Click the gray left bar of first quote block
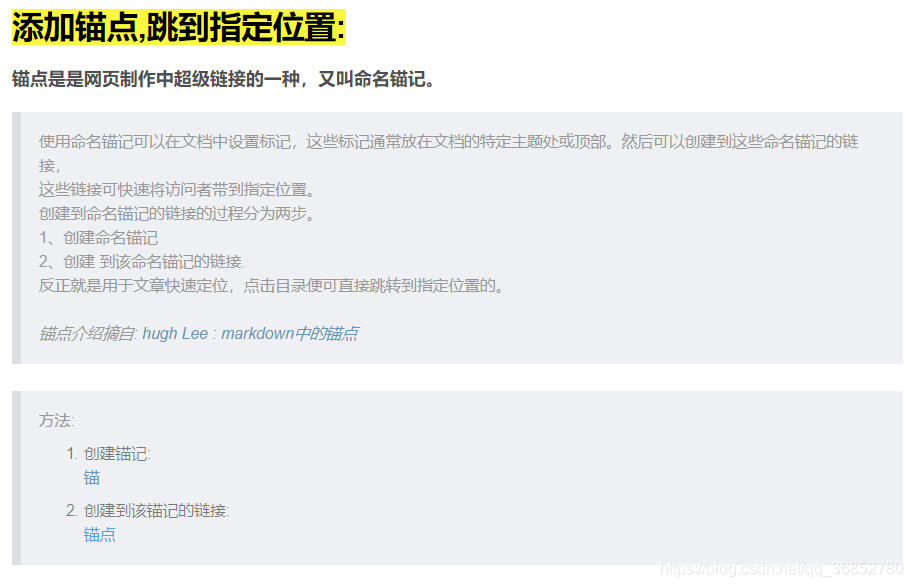 16,238
